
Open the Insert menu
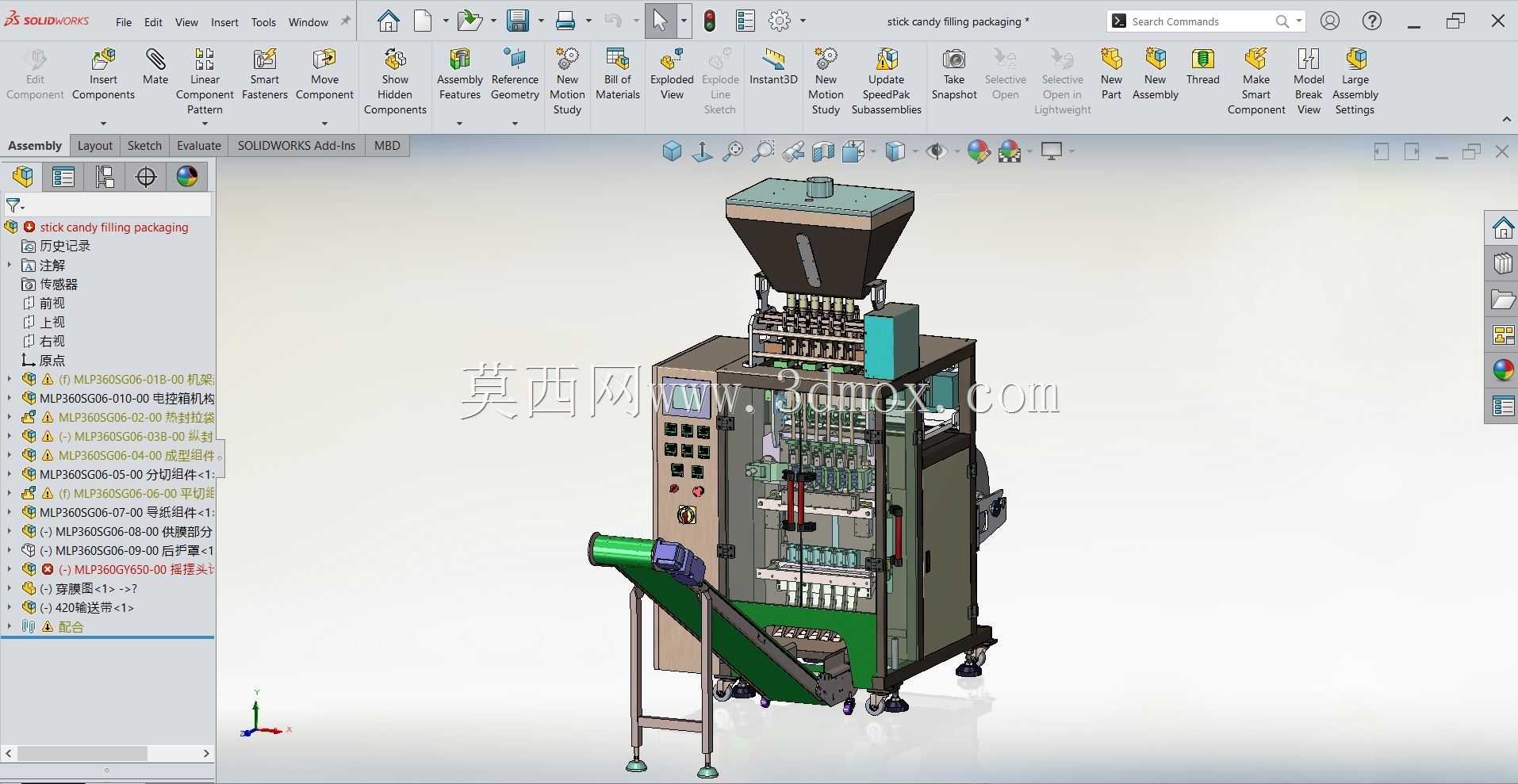tap(224, 22)
